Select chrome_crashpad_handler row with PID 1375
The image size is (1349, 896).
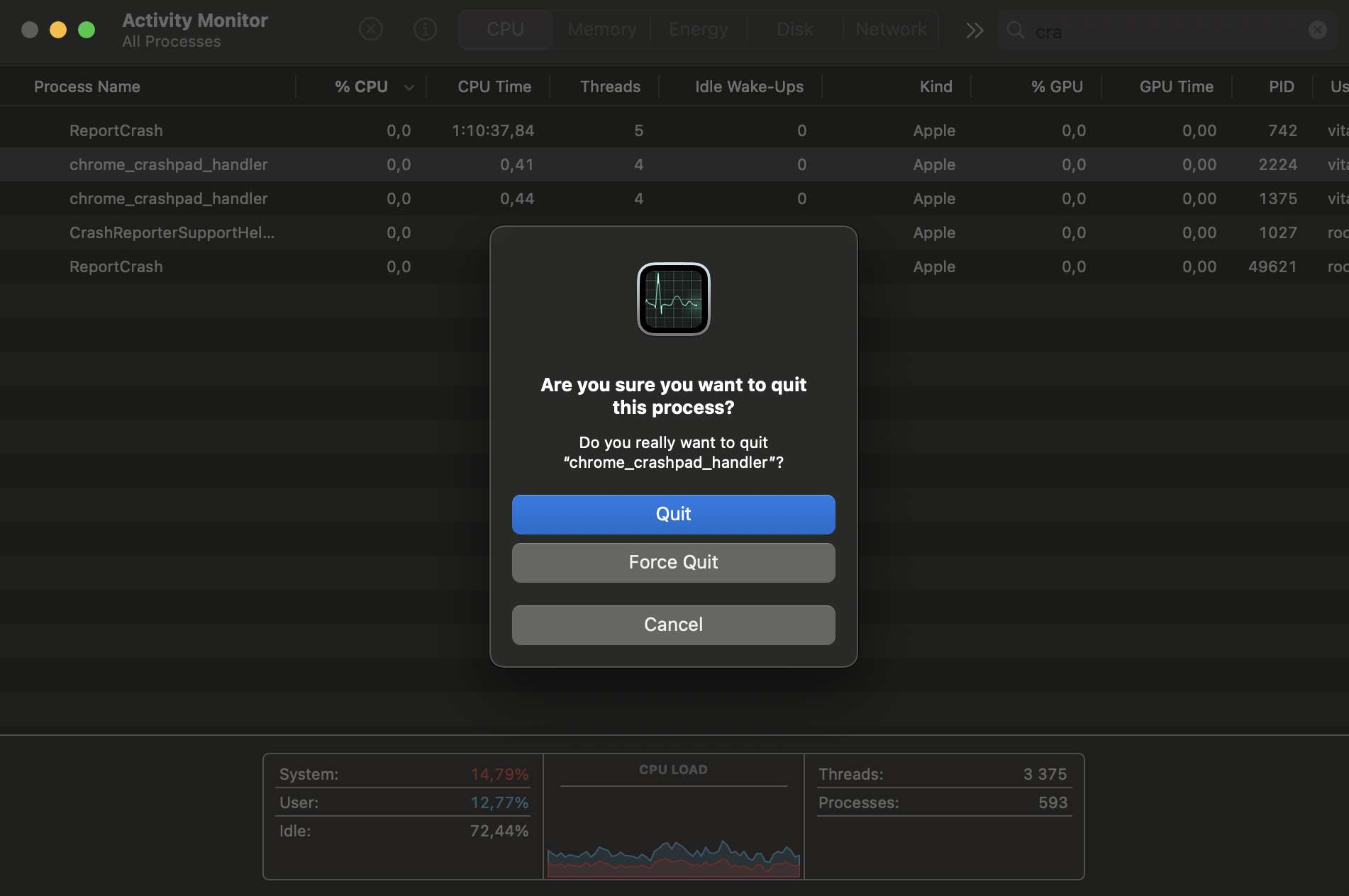674,198
